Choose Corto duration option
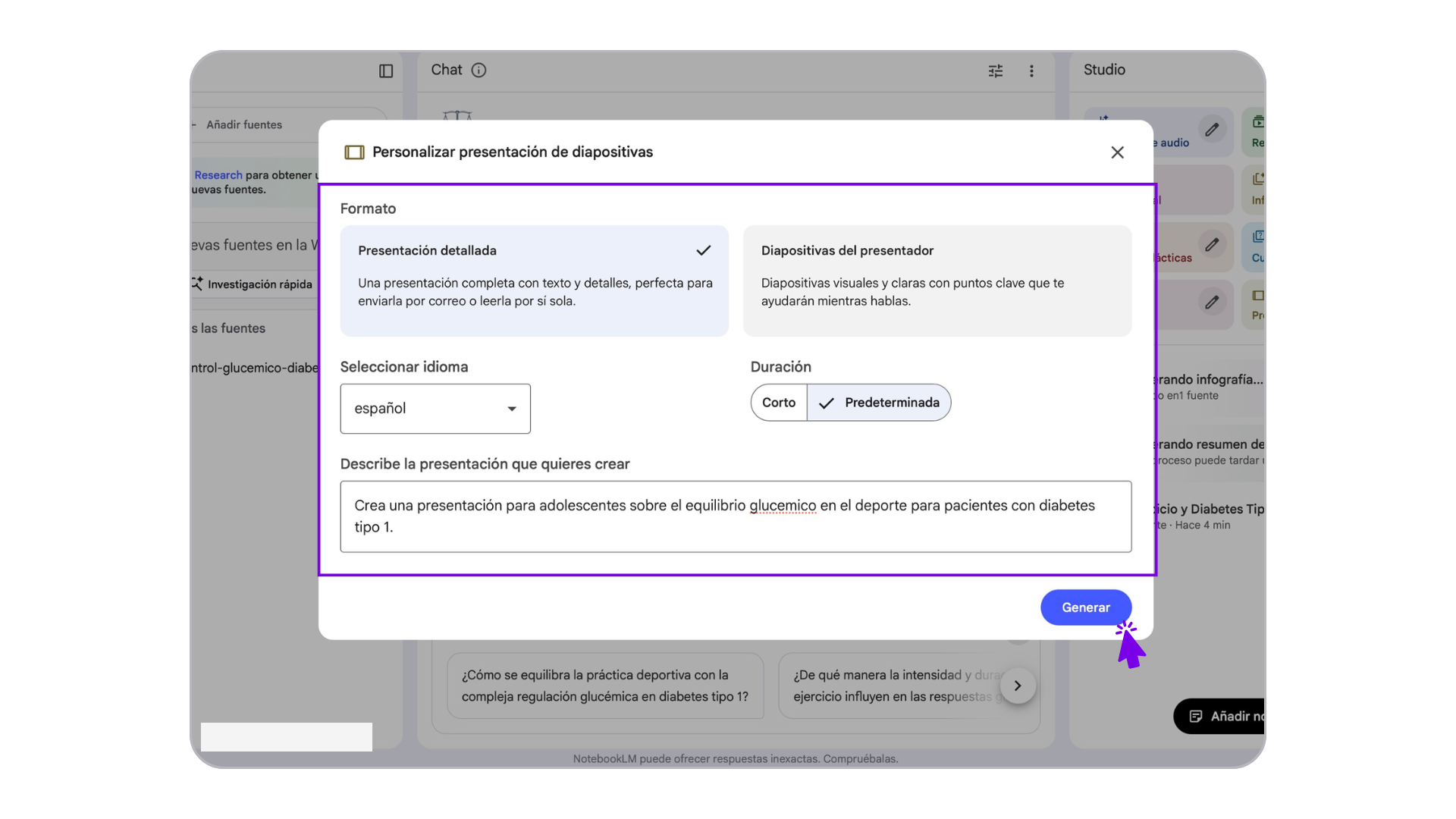The height and width of the screenshot is (819, 1456). coord(779,403)
